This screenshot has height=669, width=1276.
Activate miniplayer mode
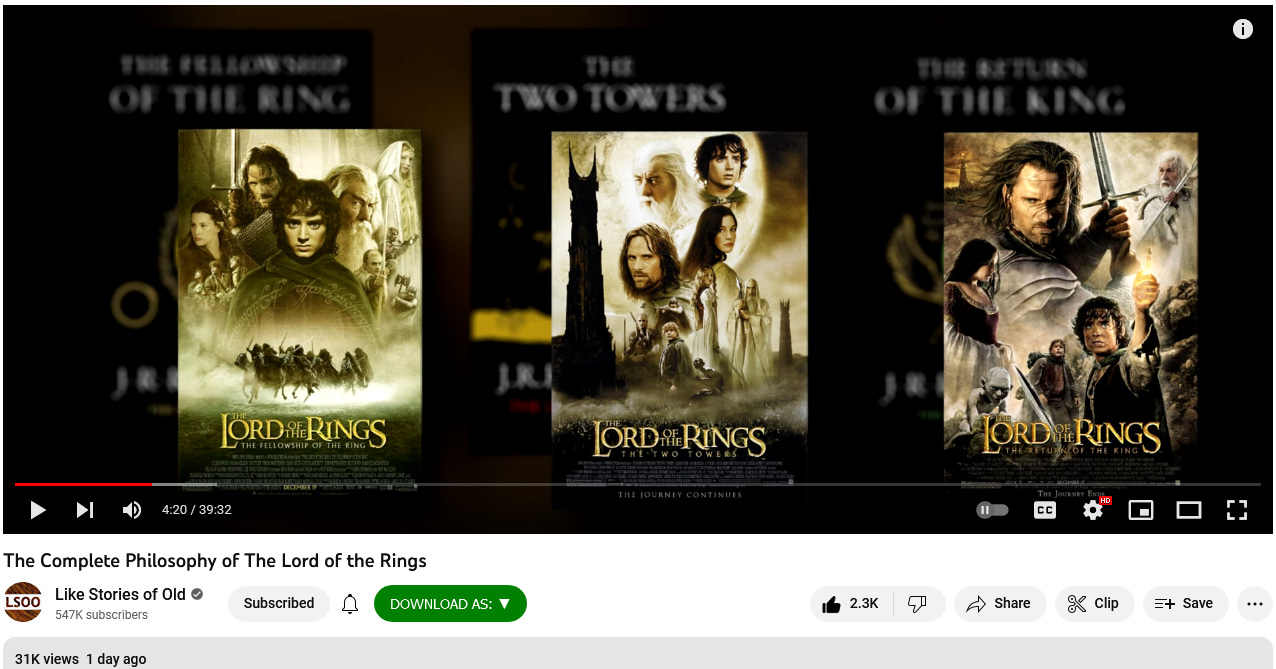1141,510
